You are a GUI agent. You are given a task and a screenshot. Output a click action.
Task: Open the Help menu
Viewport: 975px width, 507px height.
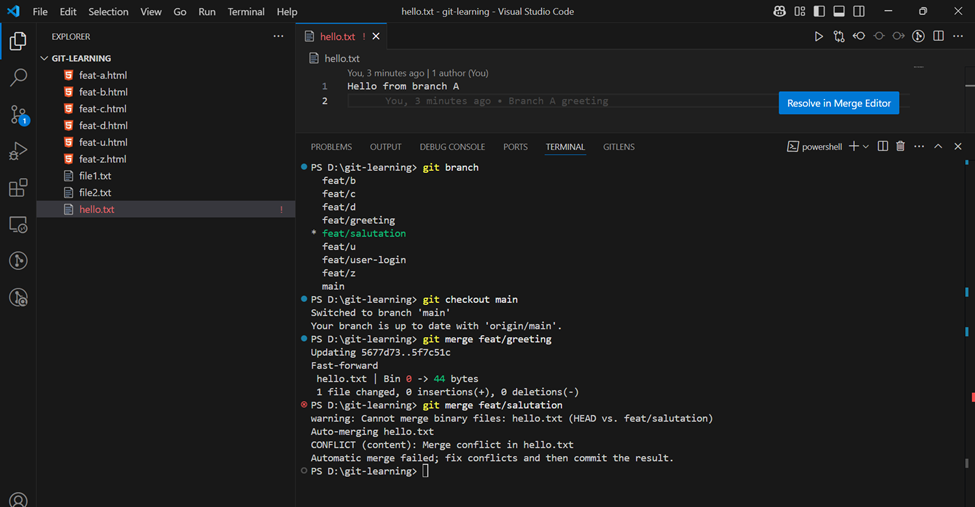287,12
